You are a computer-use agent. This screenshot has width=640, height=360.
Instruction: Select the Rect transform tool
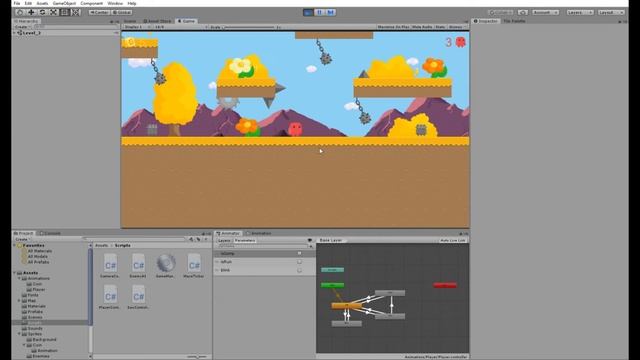64,12
